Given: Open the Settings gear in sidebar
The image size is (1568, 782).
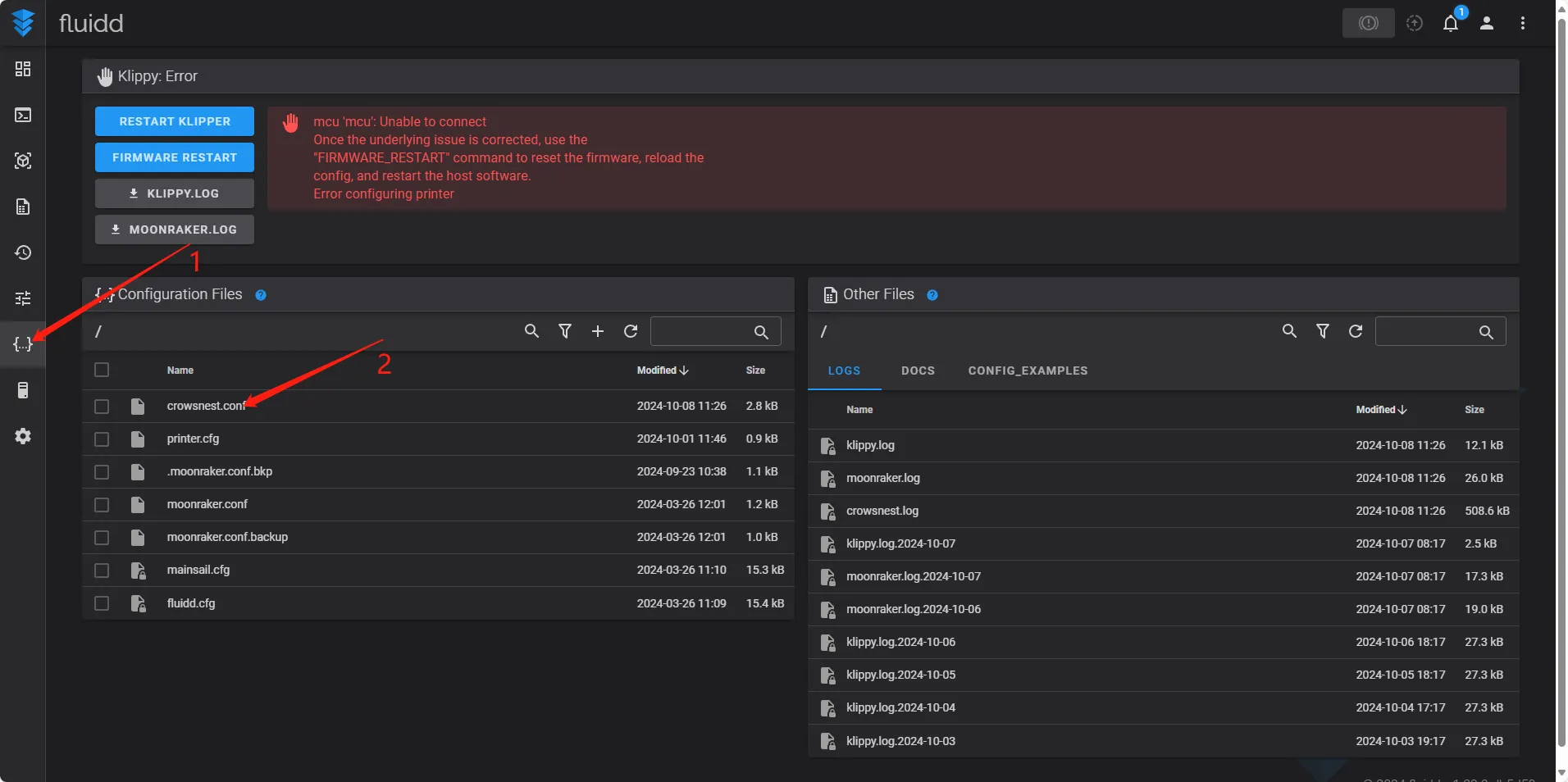Looking at the screenshot, I should coord(23,436).
